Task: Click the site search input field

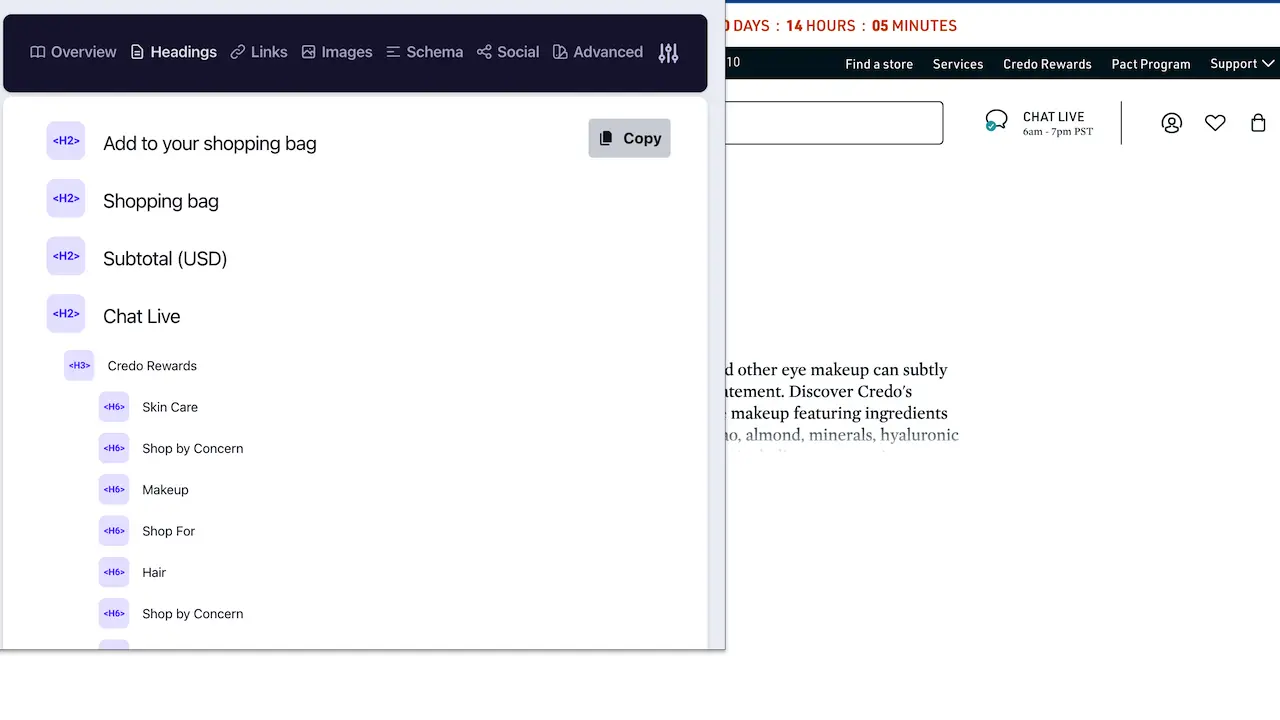Action: point(850,122)
